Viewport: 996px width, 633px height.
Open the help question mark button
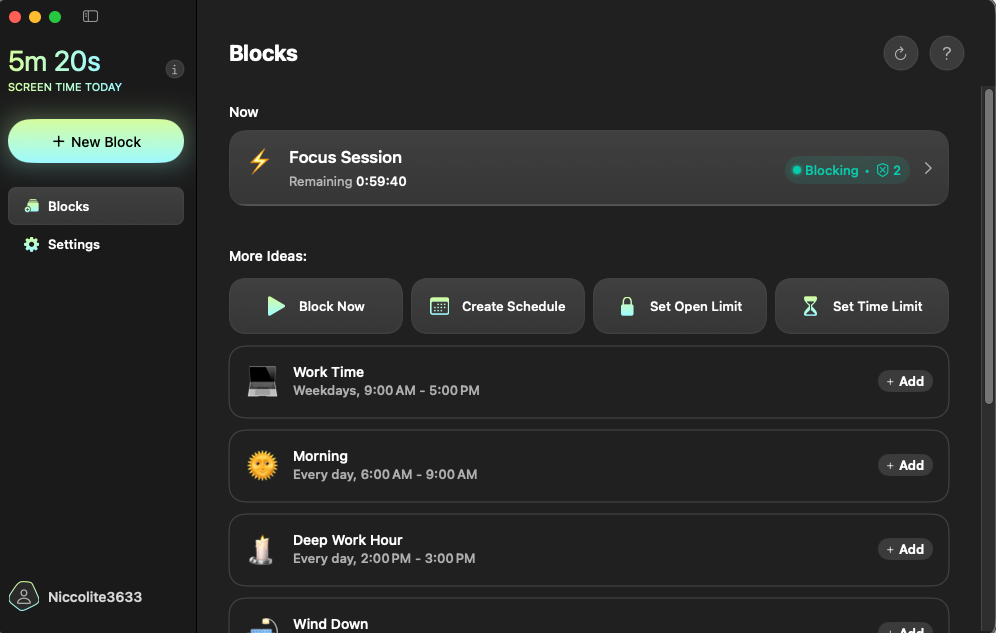[946, 53]
